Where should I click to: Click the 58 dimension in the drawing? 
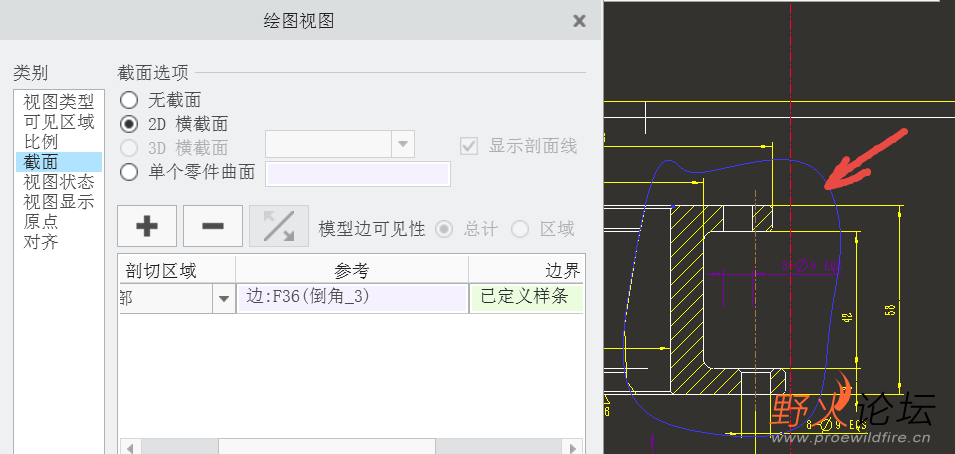click(x=890, y=310)
